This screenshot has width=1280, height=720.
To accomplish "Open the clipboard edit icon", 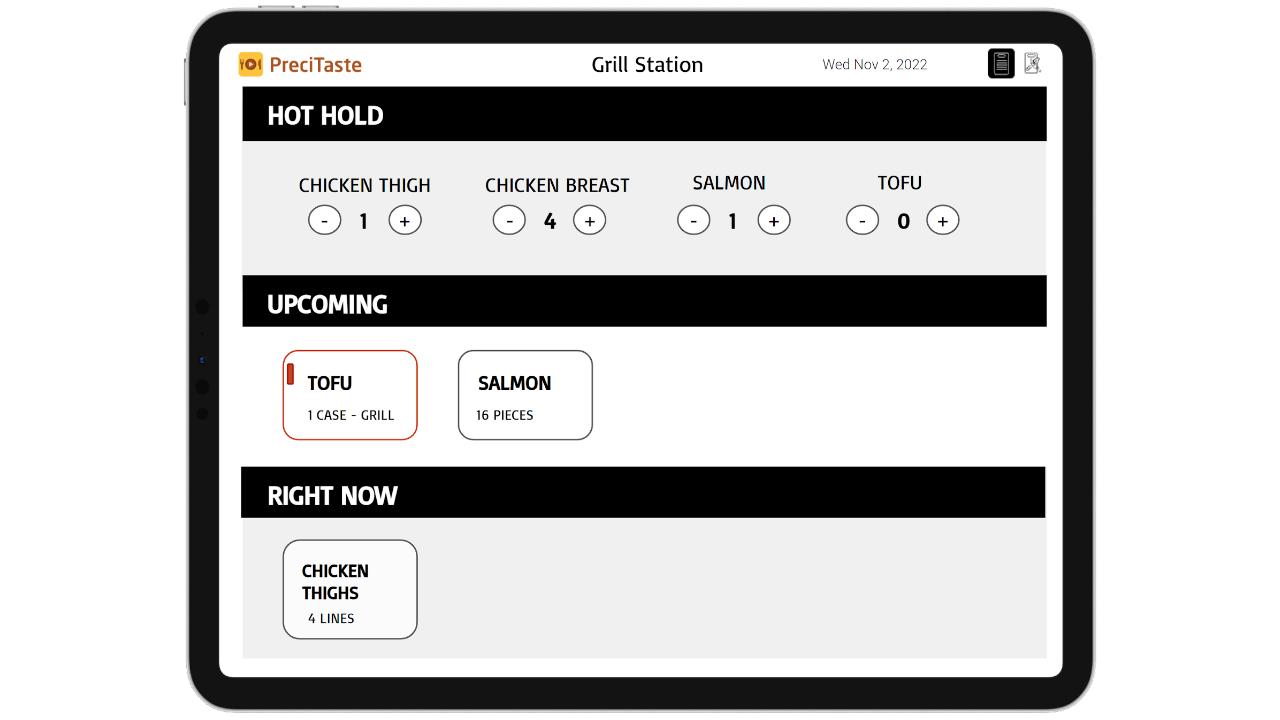I will pos(1032,63).
